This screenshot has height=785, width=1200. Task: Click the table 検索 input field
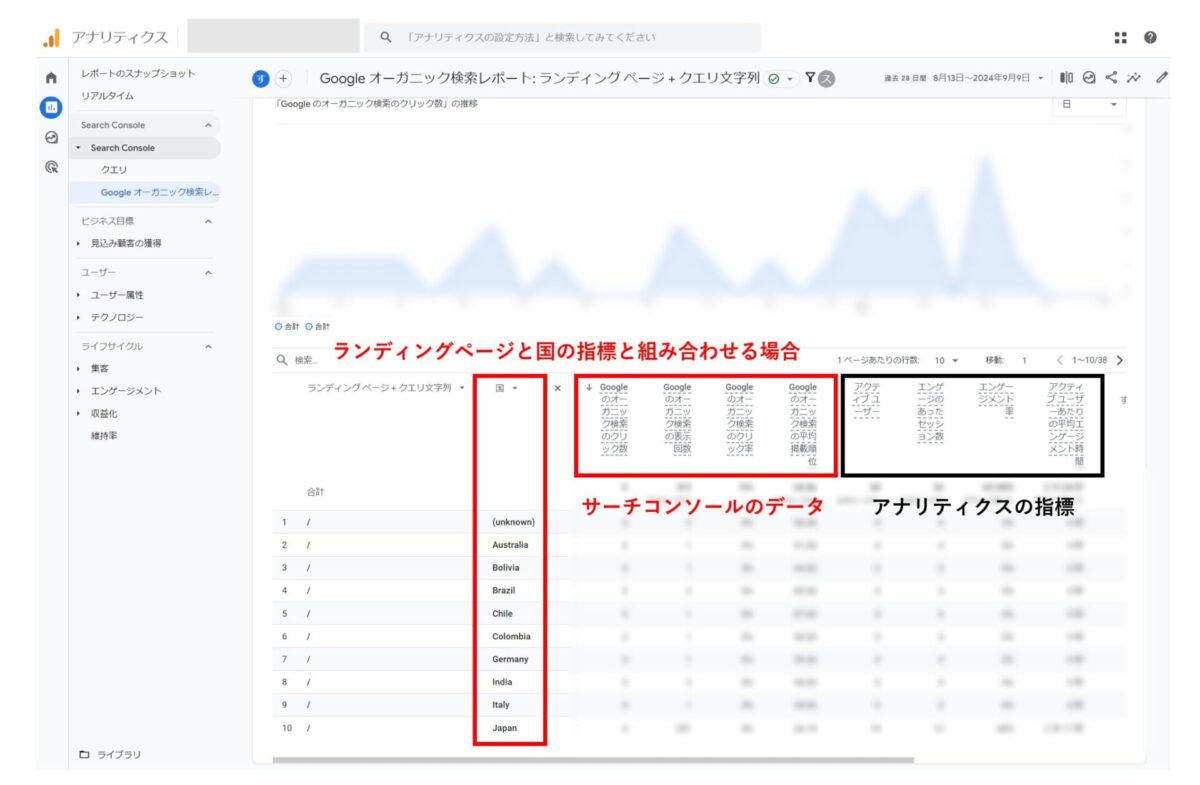coord(306,360)
